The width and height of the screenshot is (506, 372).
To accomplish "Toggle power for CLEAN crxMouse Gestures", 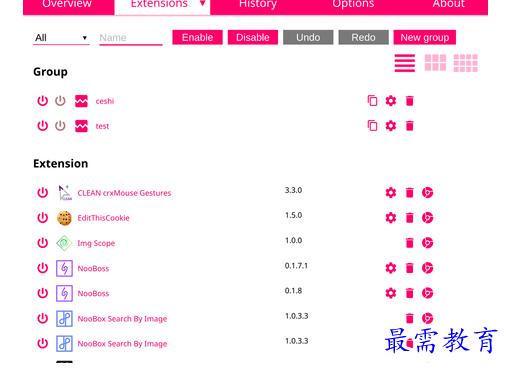I will 42,193.
